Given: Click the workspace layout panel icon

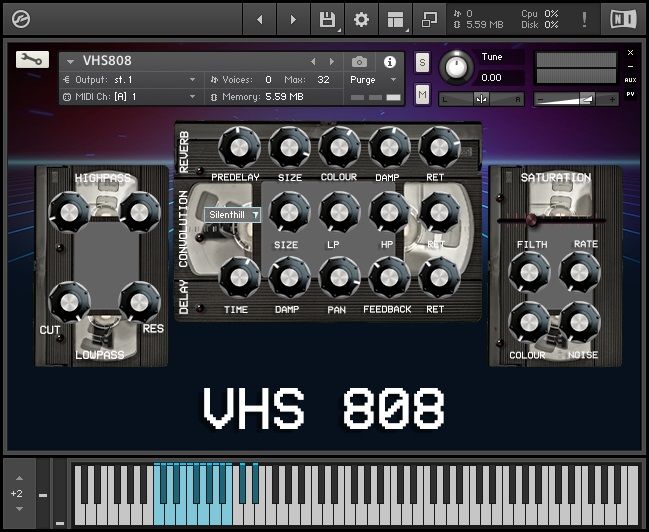Looking at the screenshot, I should [395, 19].
